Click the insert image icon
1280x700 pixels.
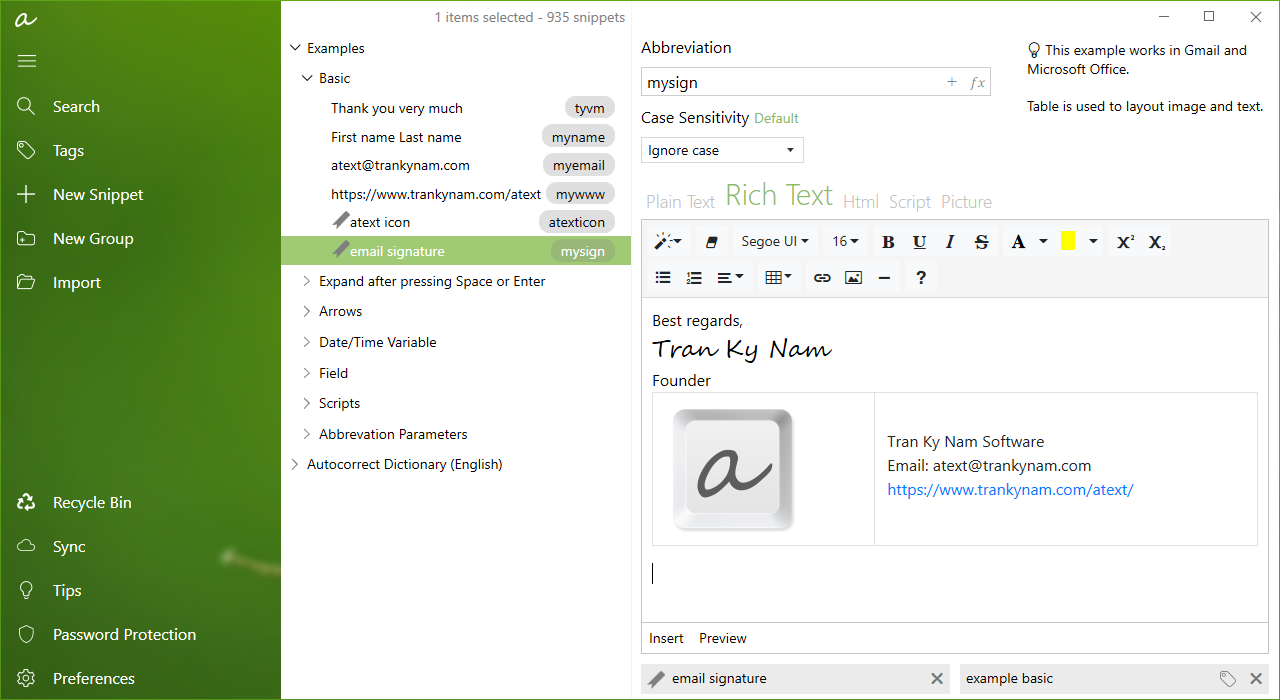point(853,278)
